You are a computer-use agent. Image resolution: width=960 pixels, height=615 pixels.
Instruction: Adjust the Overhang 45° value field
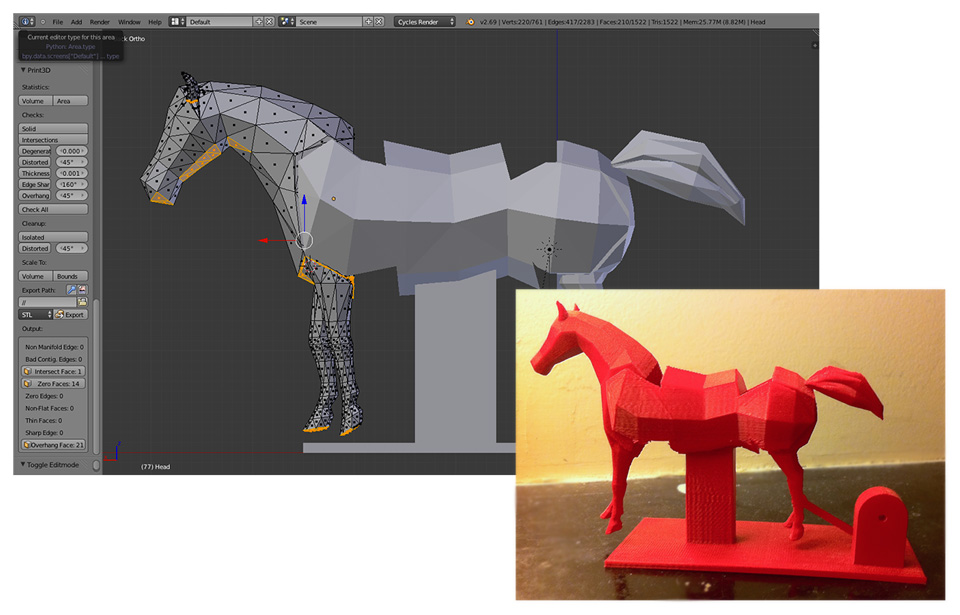click(x=72, y=195)
